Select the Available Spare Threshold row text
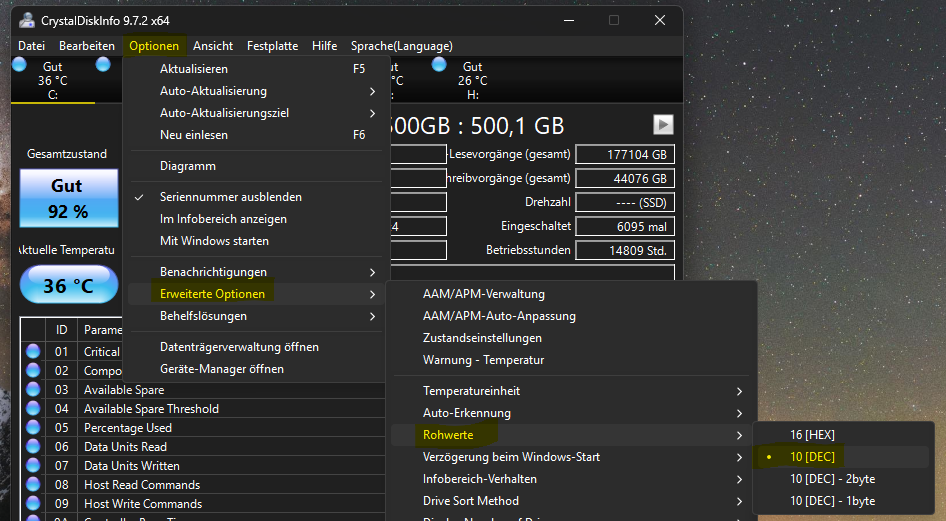 (151, 409)
